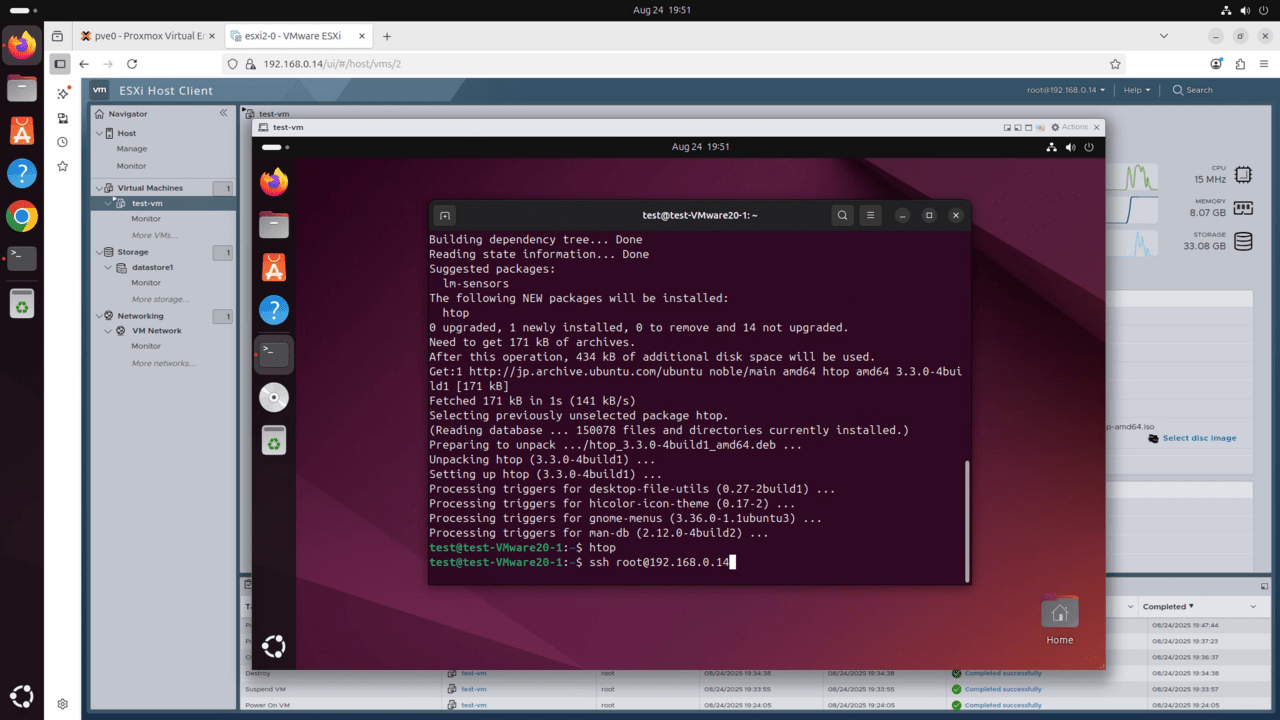Screen dimensions: 1280x720
Task: Open a new terminal tab
Action: tap(445, 215)
